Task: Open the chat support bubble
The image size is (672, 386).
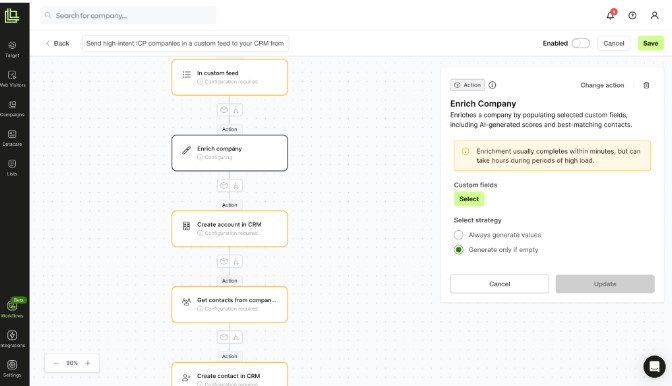Action: [x=654, y=367]
